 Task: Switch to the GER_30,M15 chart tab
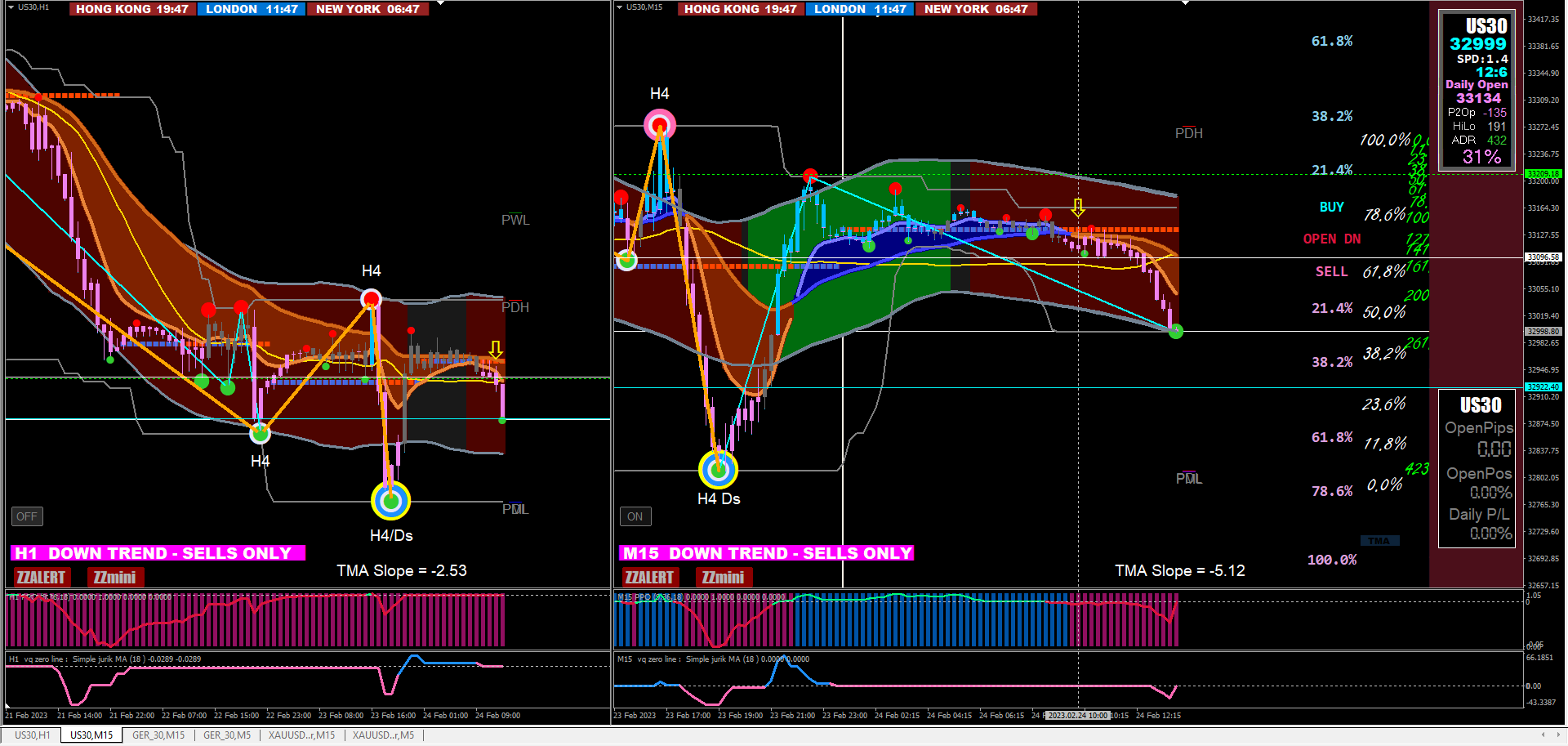coord(158,735)
